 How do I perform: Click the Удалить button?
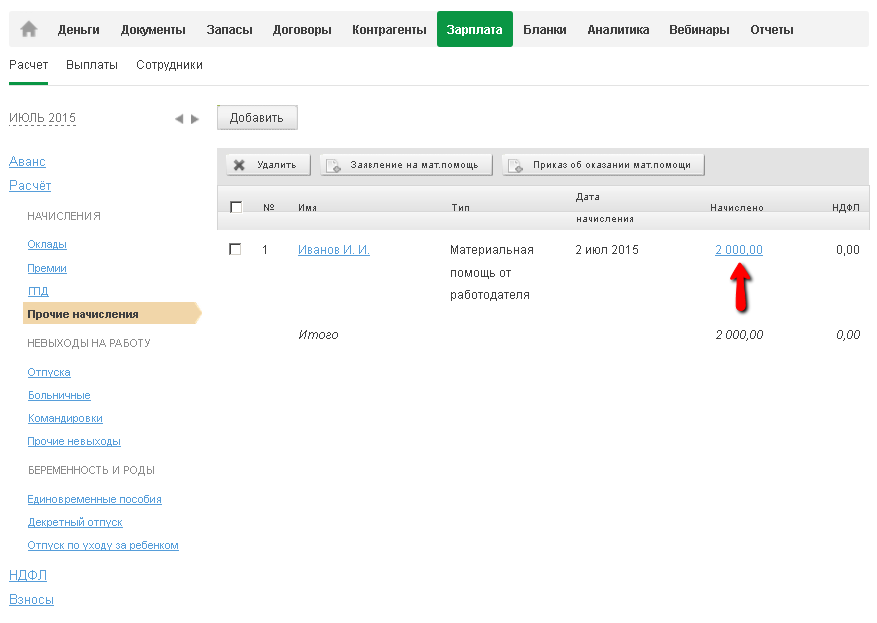[268, 165]
